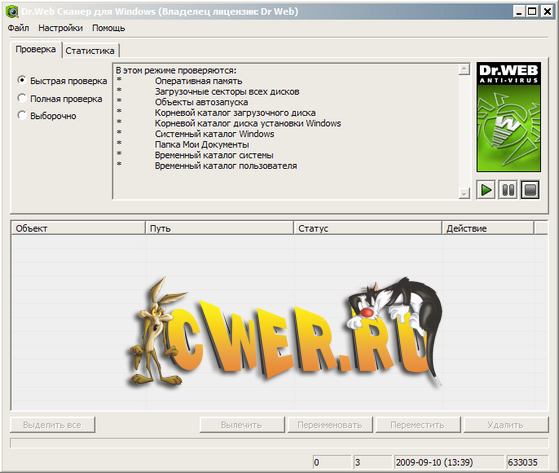This screenshot has width=559, height=473.
Task: Open the Файл menu
Action: 18,28
